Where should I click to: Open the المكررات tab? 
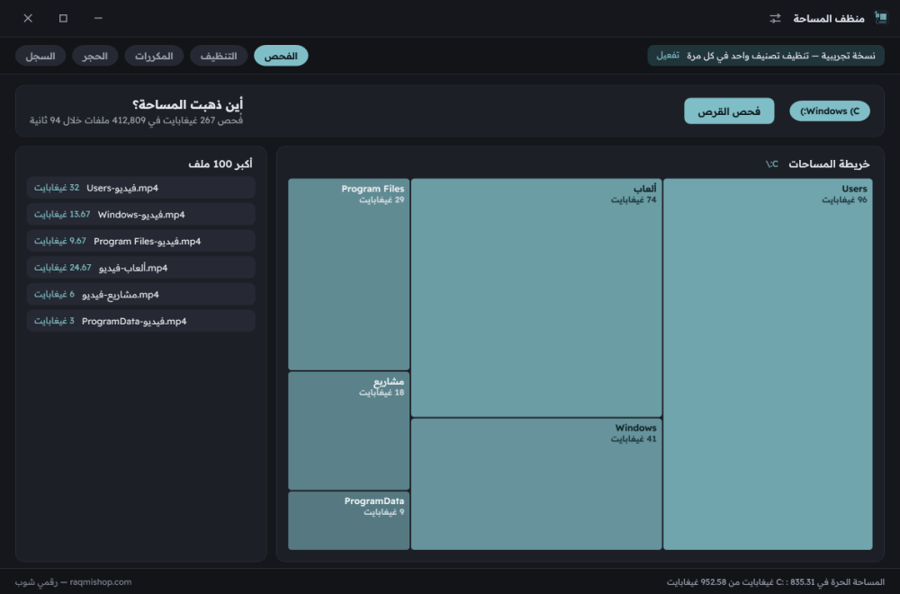click(x=154, y=56)
